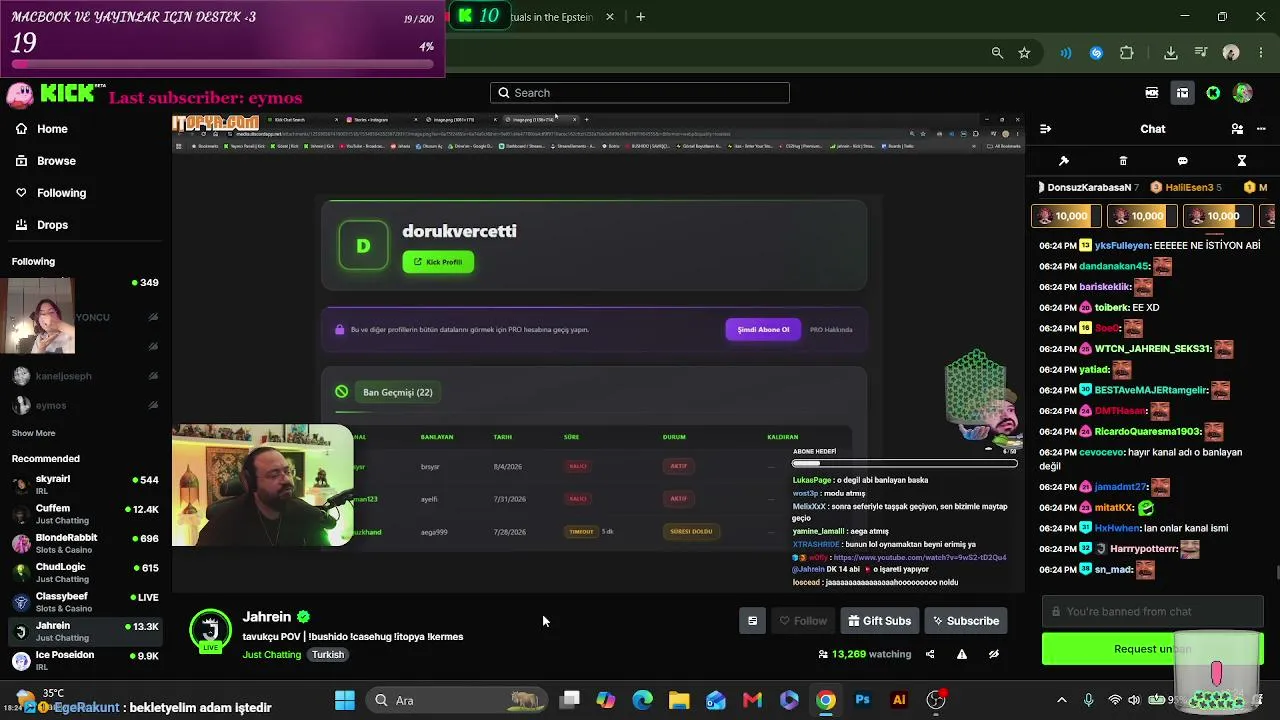Report the stream with warning icon

click(x=962, y=654)
